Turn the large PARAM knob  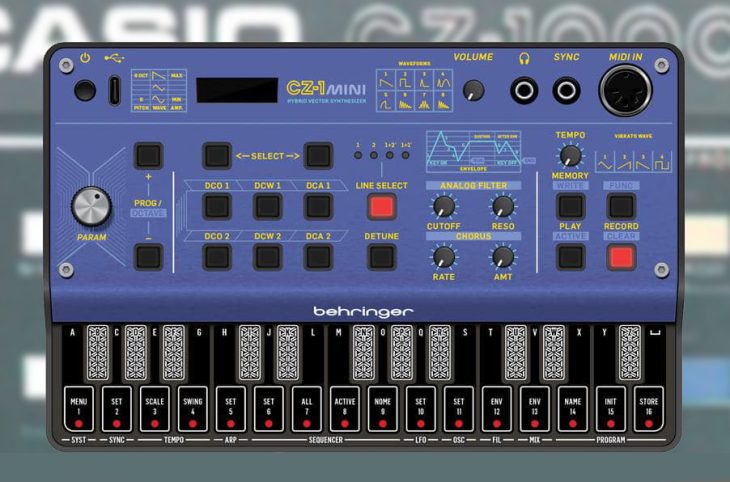click(x=91, y=206)
